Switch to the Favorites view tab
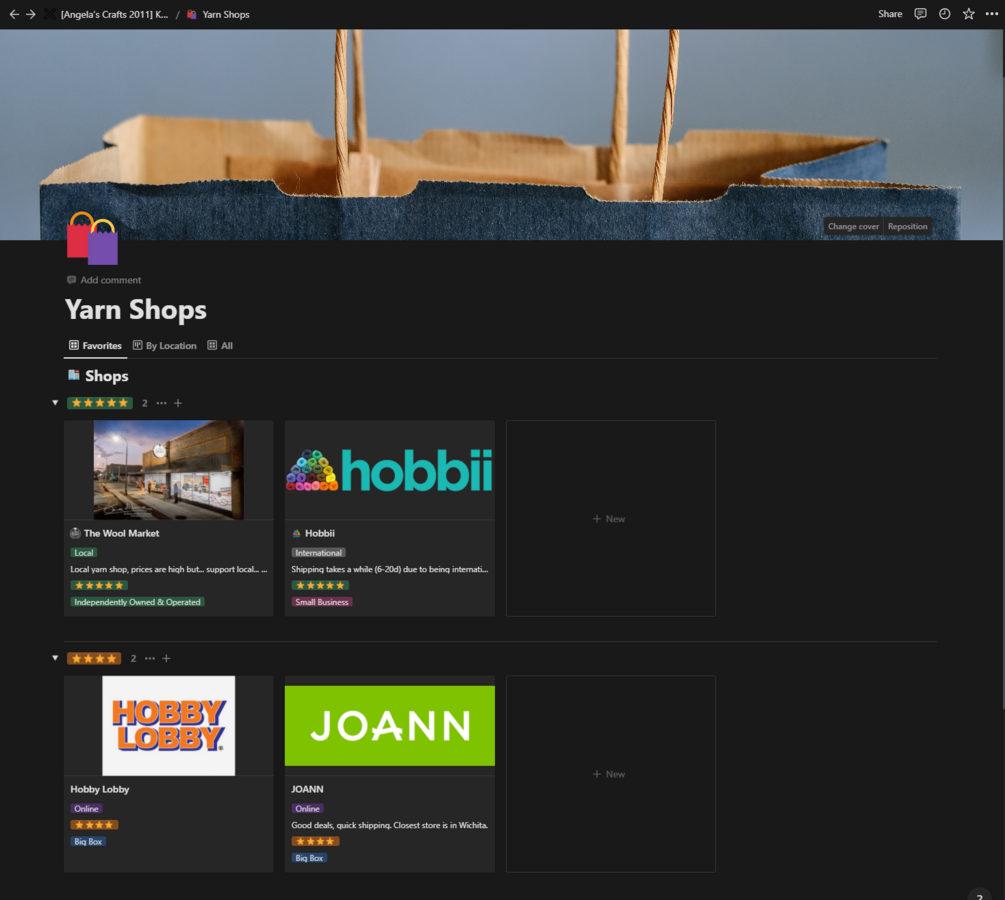This screenshot has height=900, width=1005. [x=96, y=346]
